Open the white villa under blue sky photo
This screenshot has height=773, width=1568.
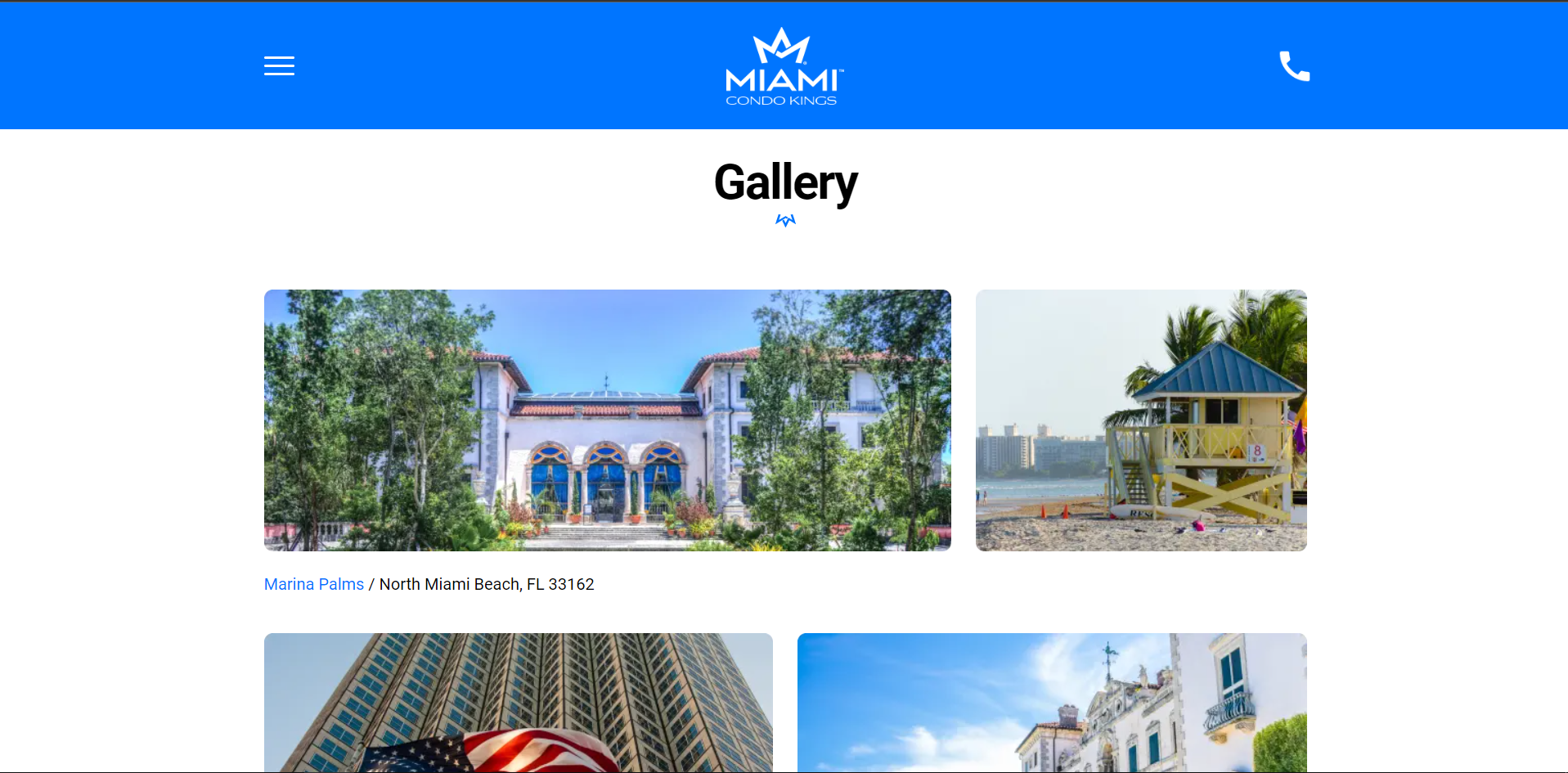tap(1052, 703)
